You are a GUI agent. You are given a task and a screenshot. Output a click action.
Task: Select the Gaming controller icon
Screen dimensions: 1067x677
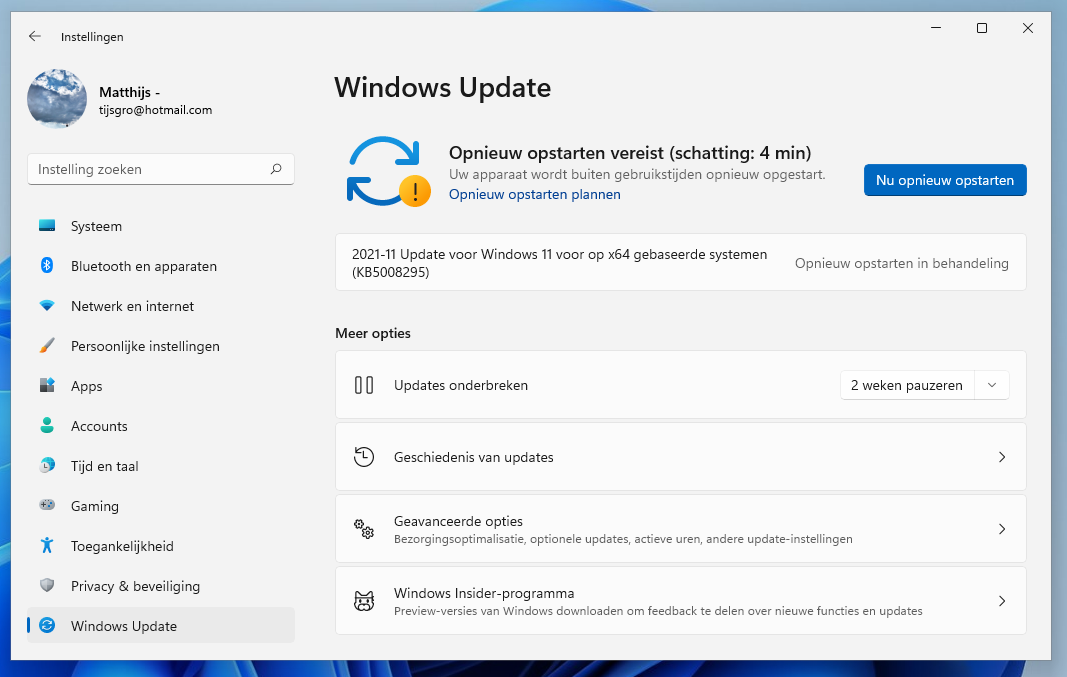click(x=47, y=506)
